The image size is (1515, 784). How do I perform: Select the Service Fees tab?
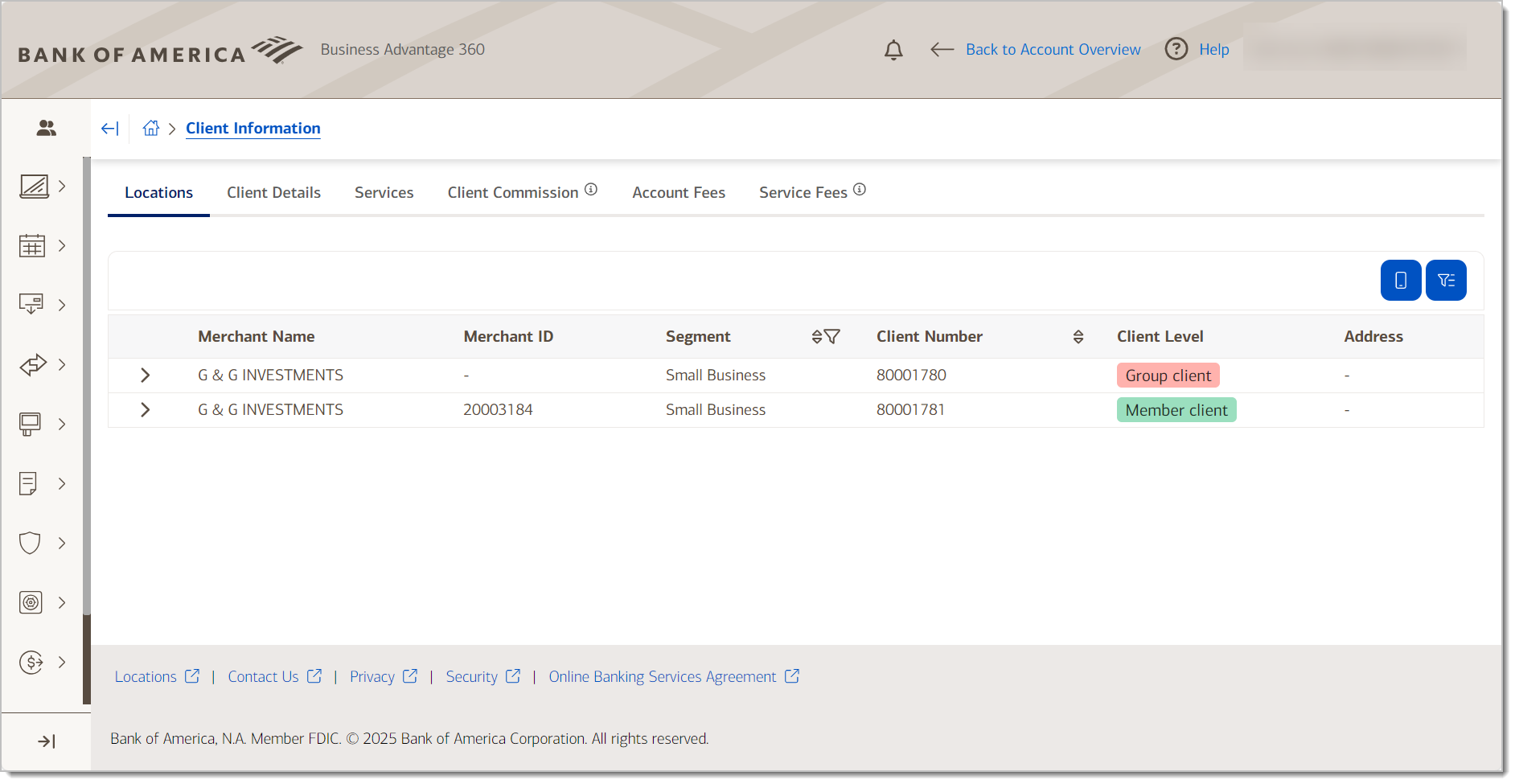(x=803, y=193)
